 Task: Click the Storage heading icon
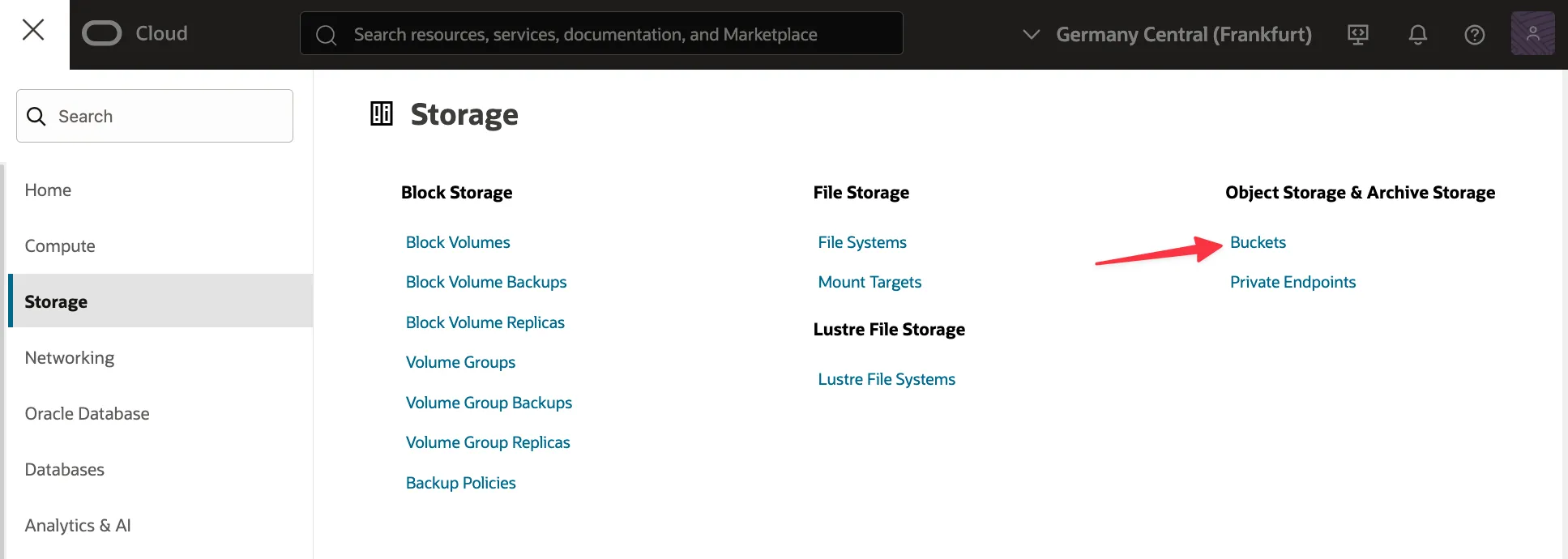[382, 113]
